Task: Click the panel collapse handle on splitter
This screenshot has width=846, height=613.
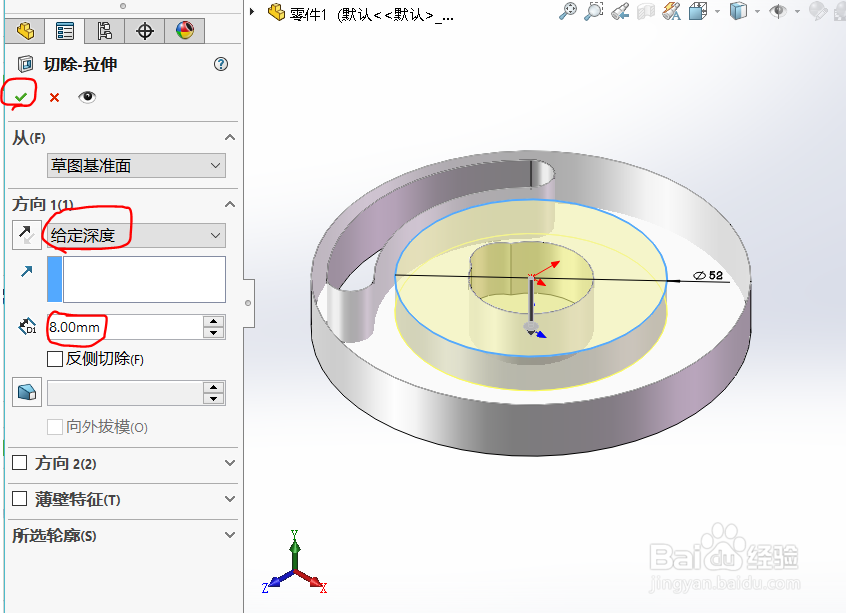Action: [248, 303]
